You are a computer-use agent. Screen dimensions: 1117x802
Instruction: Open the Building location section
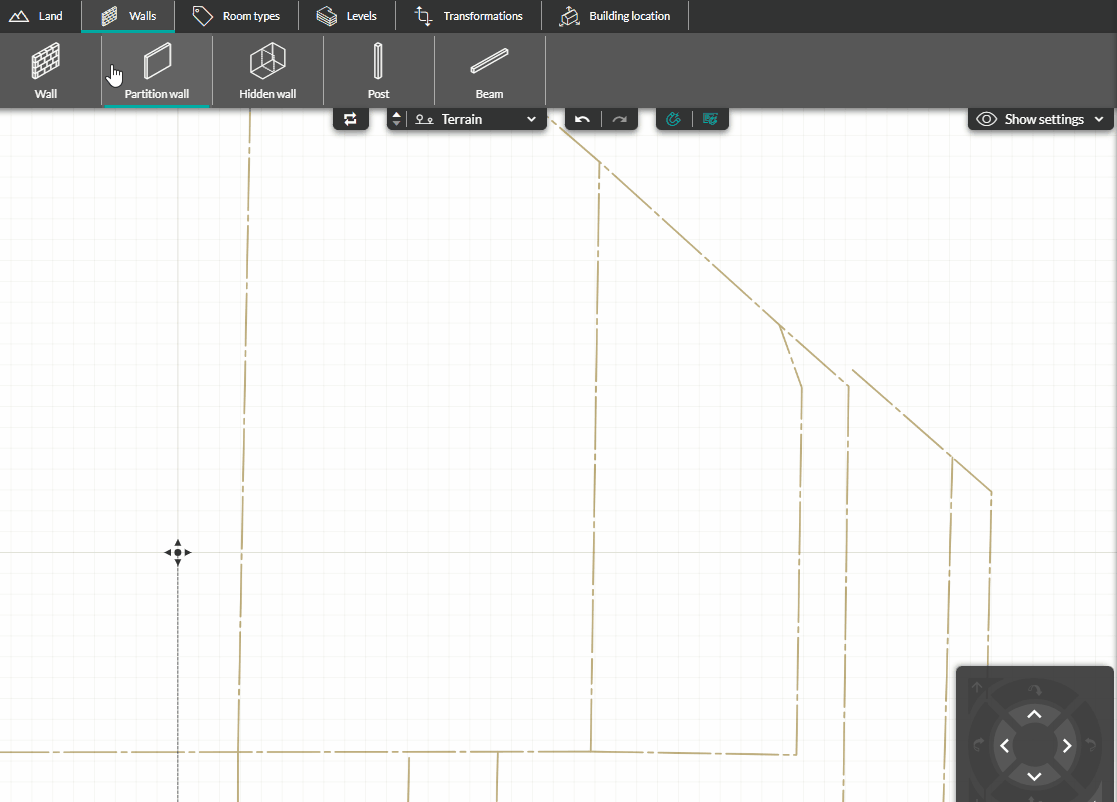(x=615, y=15)
